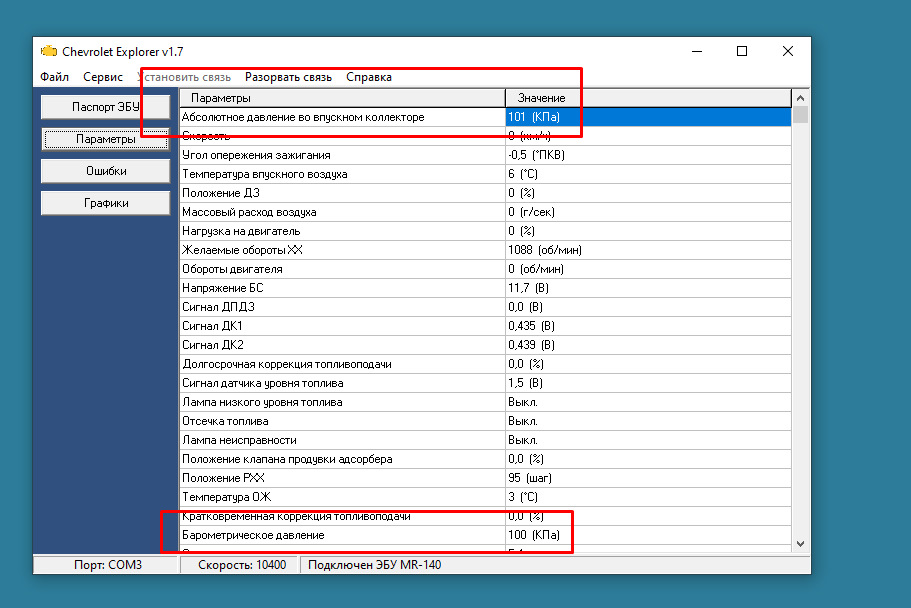Image resolution: width=911 pixels, height=608 pixels.
Task: Select the Долгосрочная коррекция топливоподачи row
Action: coord(485,364)
